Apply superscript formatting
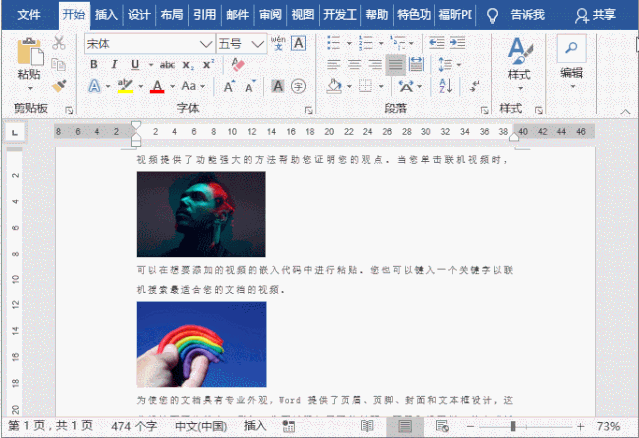 click(x=208, y=65)
